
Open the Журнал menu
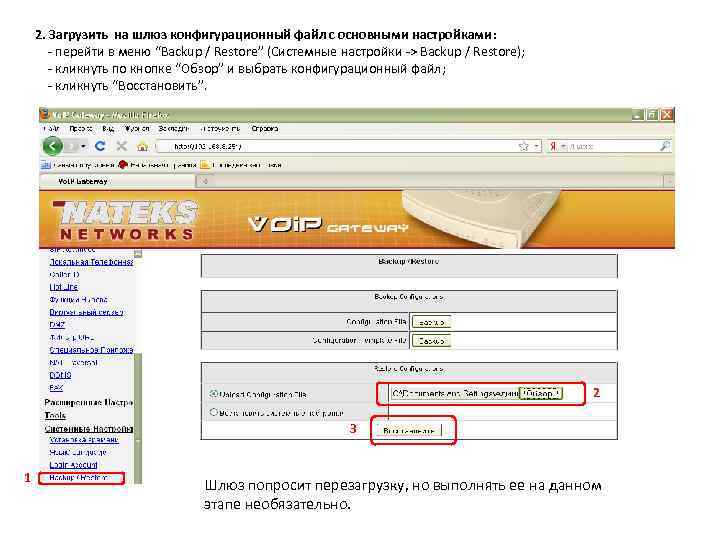[x=137, y=129]
